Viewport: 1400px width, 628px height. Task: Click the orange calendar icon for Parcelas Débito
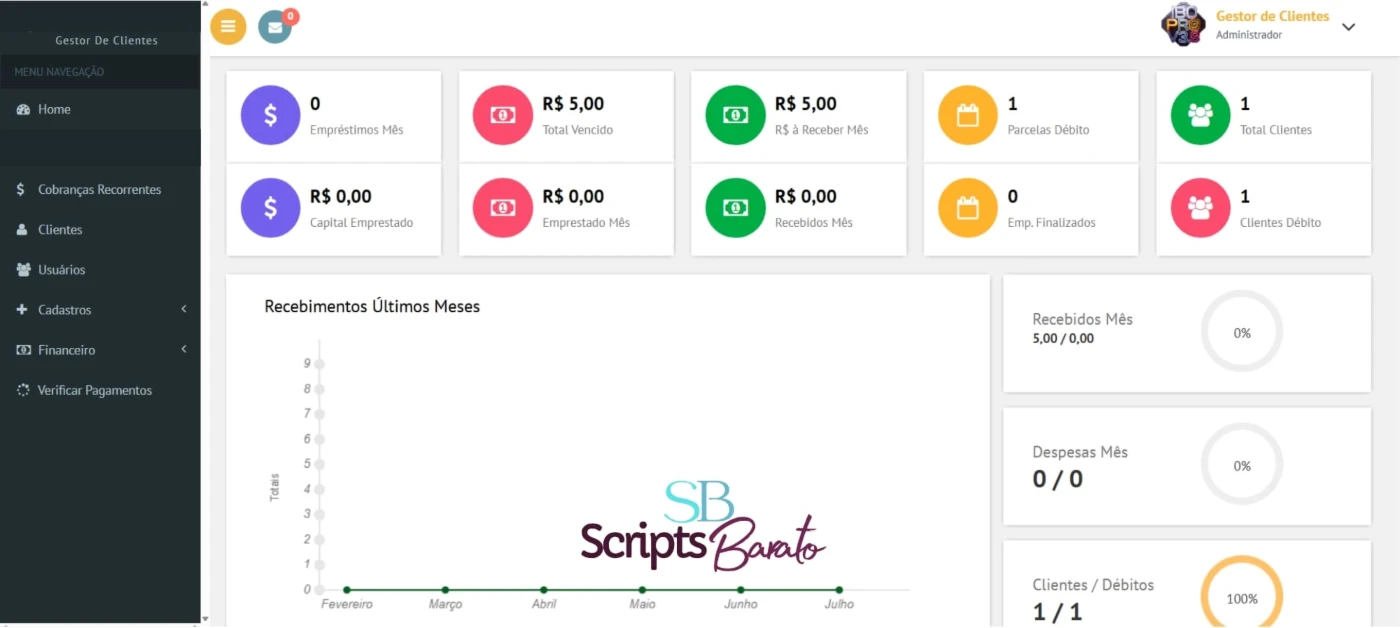(x=967, y=115)
